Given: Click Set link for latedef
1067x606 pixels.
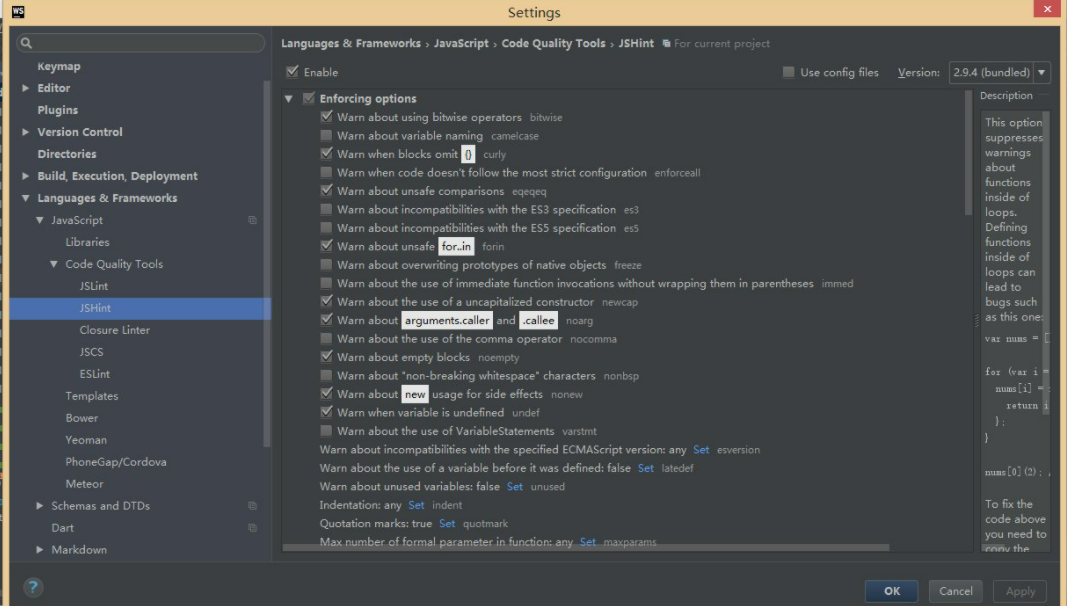Looking at the screenshot, I should 646,468.
